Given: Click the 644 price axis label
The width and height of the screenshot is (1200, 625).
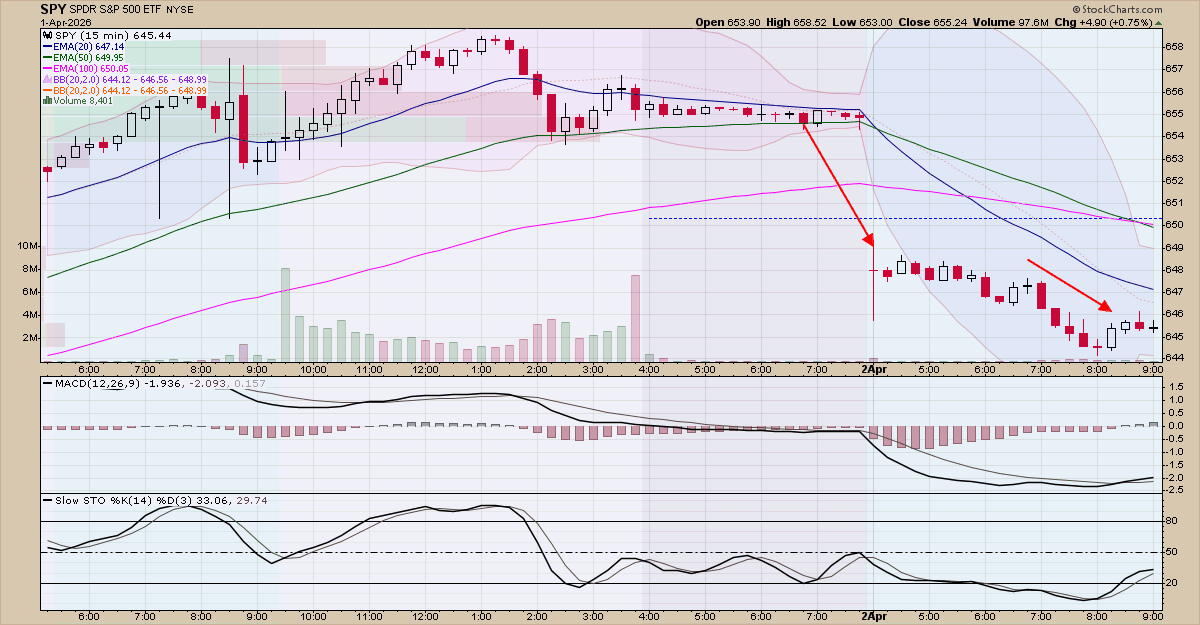Looking at the screenshot, I should click(1175, 357).
